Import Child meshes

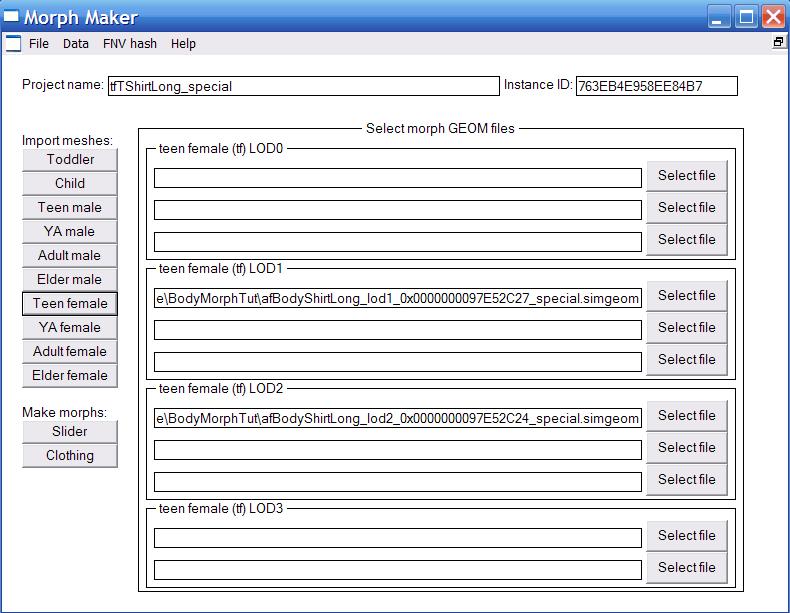(x=70, y=183)
